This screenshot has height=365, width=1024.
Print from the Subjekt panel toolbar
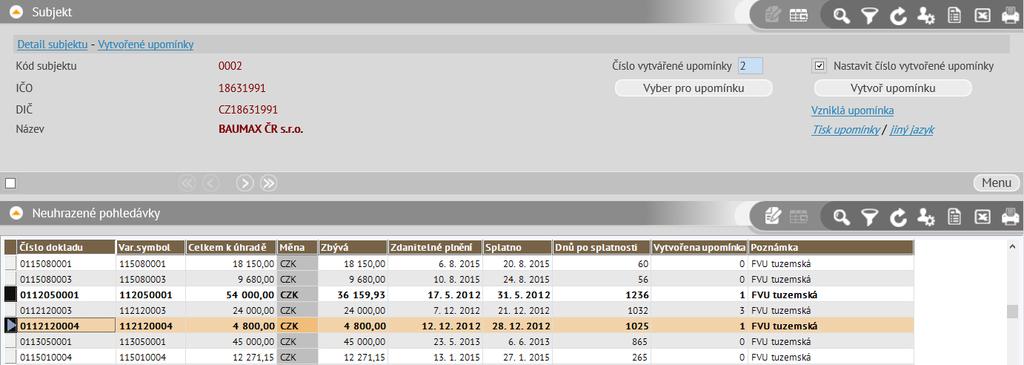1010,16
